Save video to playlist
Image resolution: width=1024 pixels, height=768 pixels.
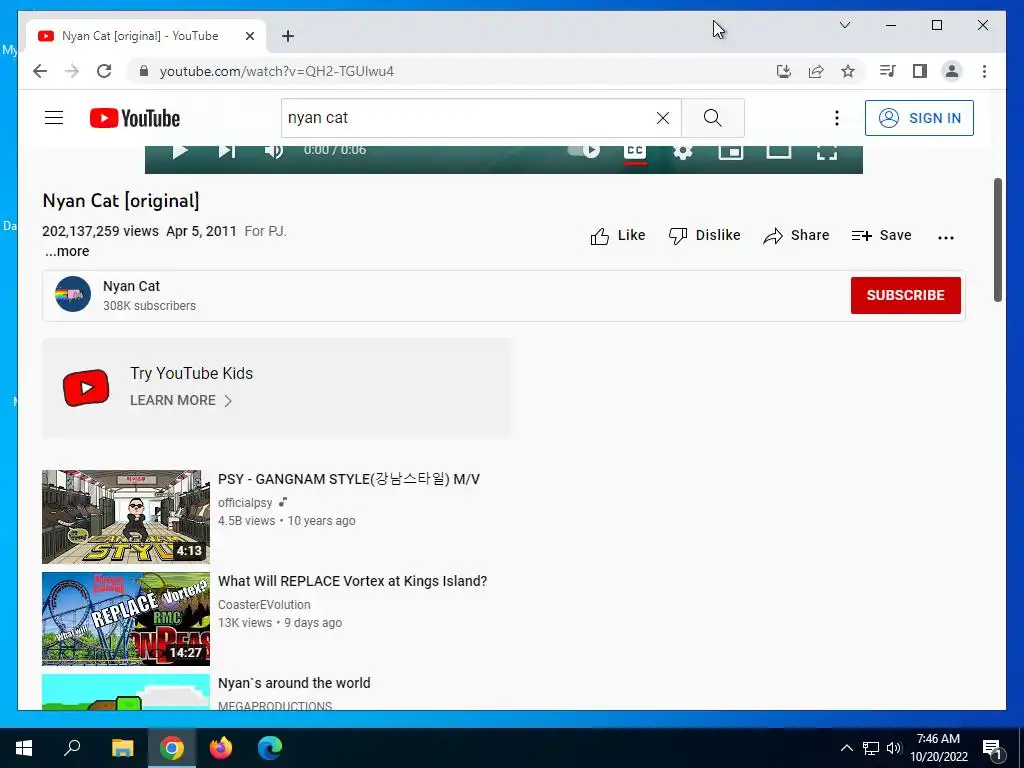[x=882, y=236]
